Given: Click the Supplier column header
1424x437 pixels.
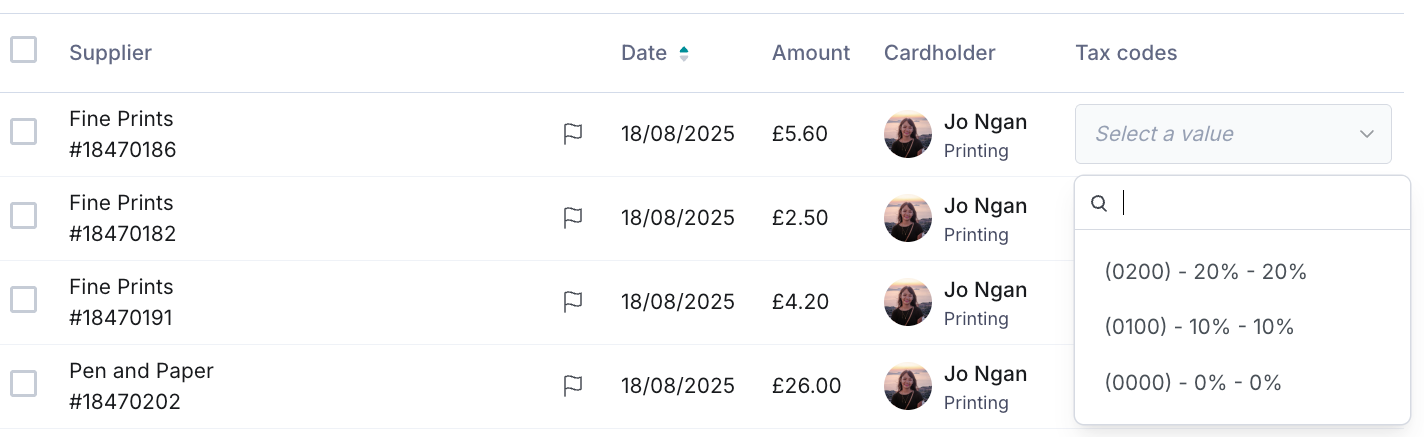Looking at the screenshot, I should pyautogui.click(x=110, y=53).
